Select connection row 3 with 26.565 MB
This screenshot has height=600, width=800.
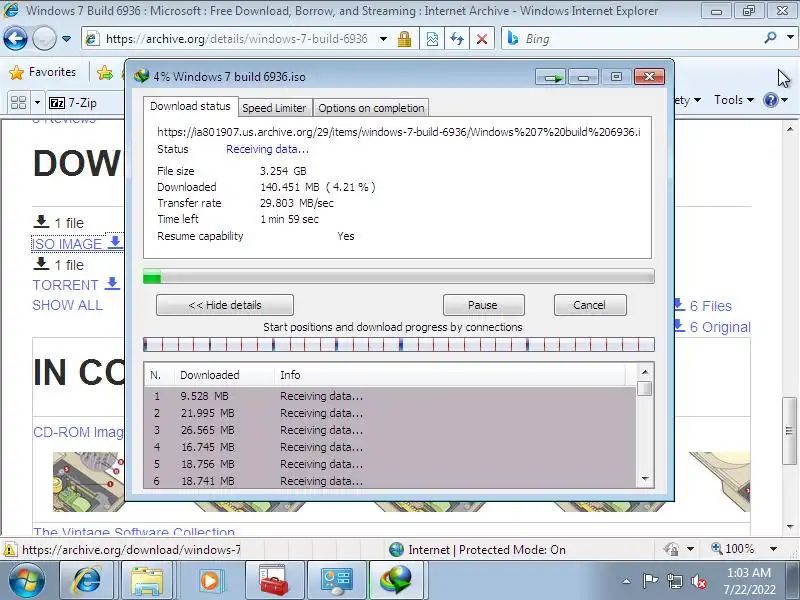[x=390, y=430]
